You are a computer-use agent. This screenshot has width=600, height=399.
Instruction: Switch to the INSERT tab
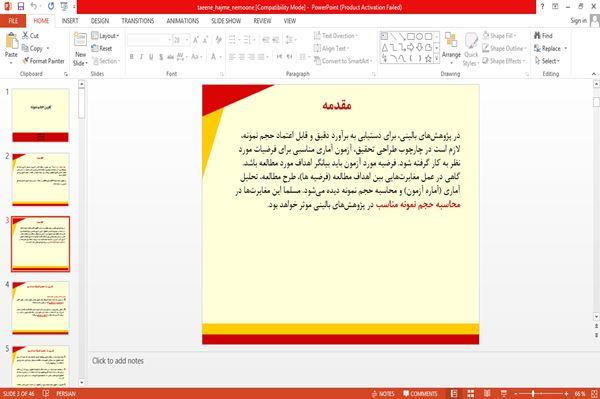coord(70,21)
